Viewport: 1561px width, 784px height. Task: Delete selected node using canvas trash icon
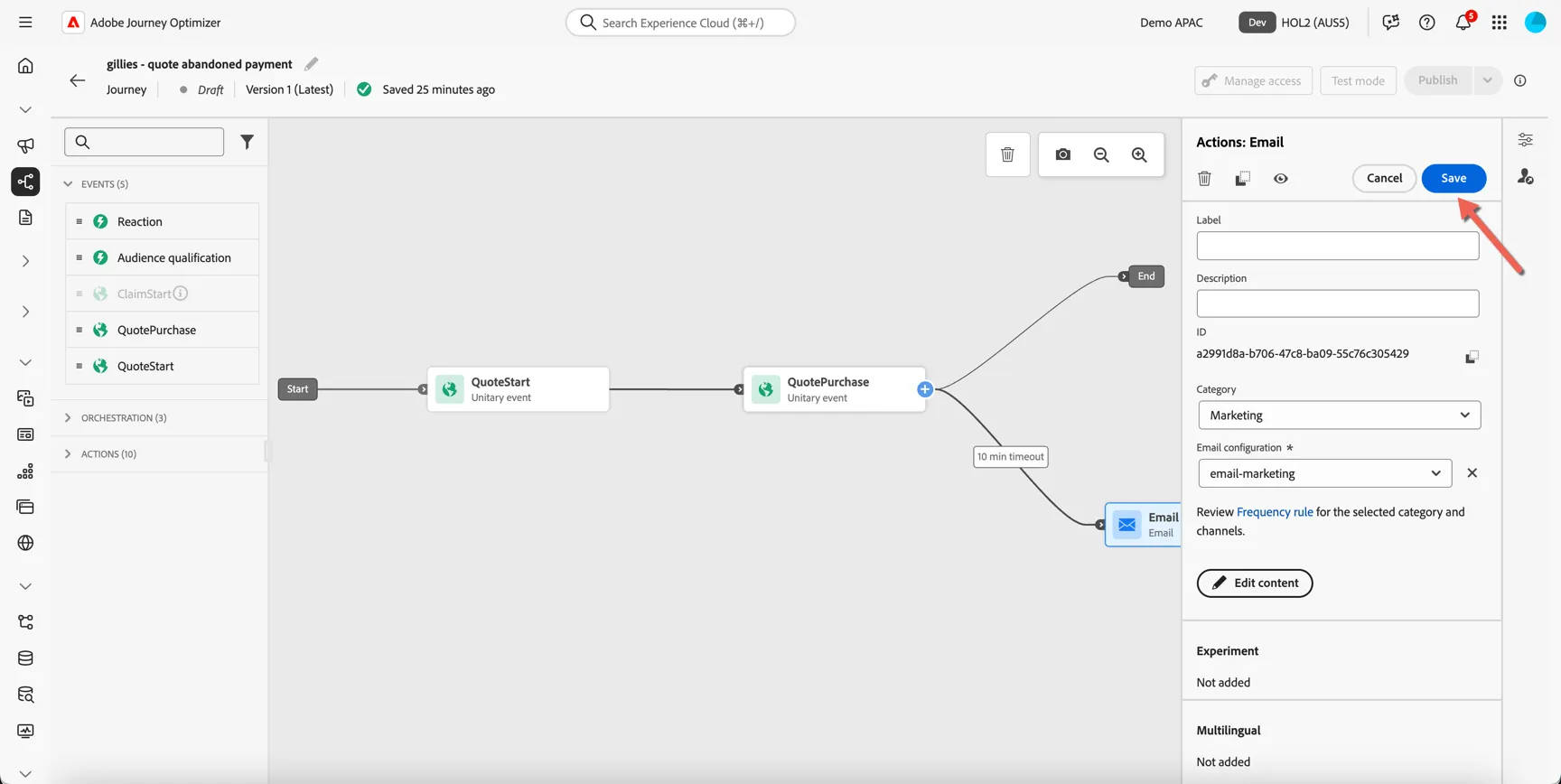pos(1007,154)
